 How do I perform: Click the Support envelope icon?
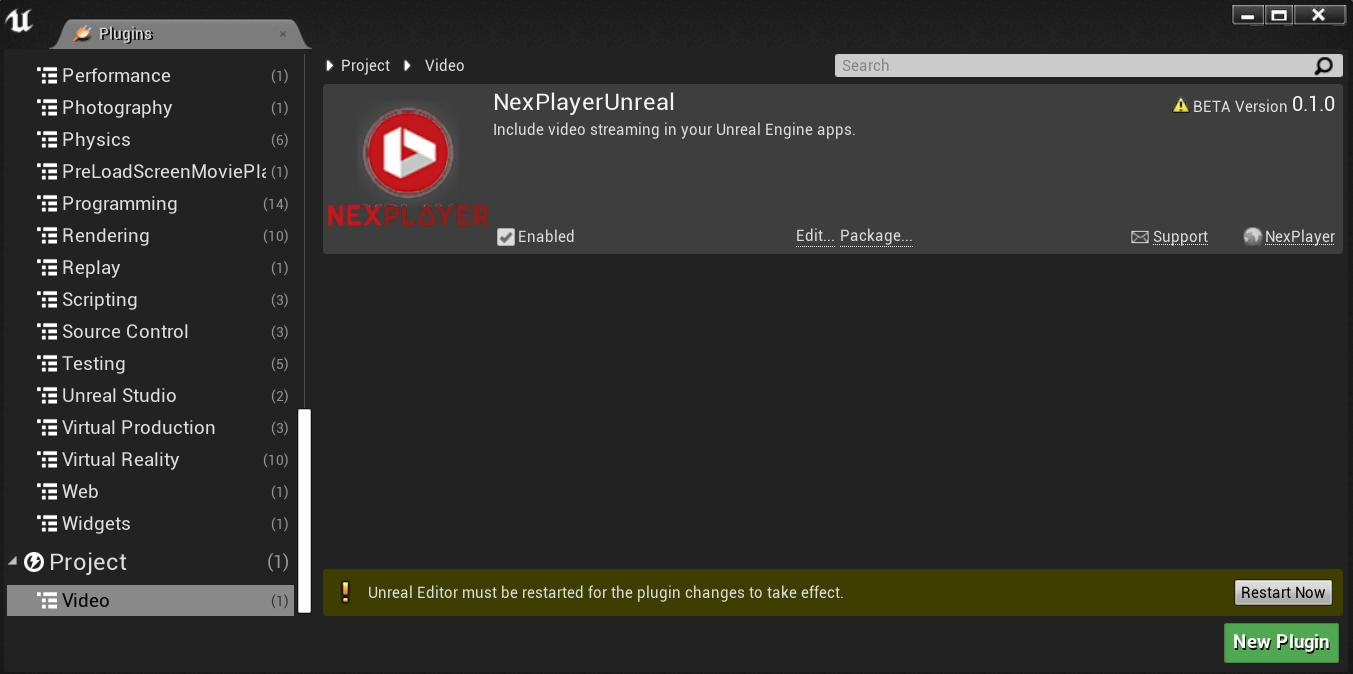(1139, 237)
